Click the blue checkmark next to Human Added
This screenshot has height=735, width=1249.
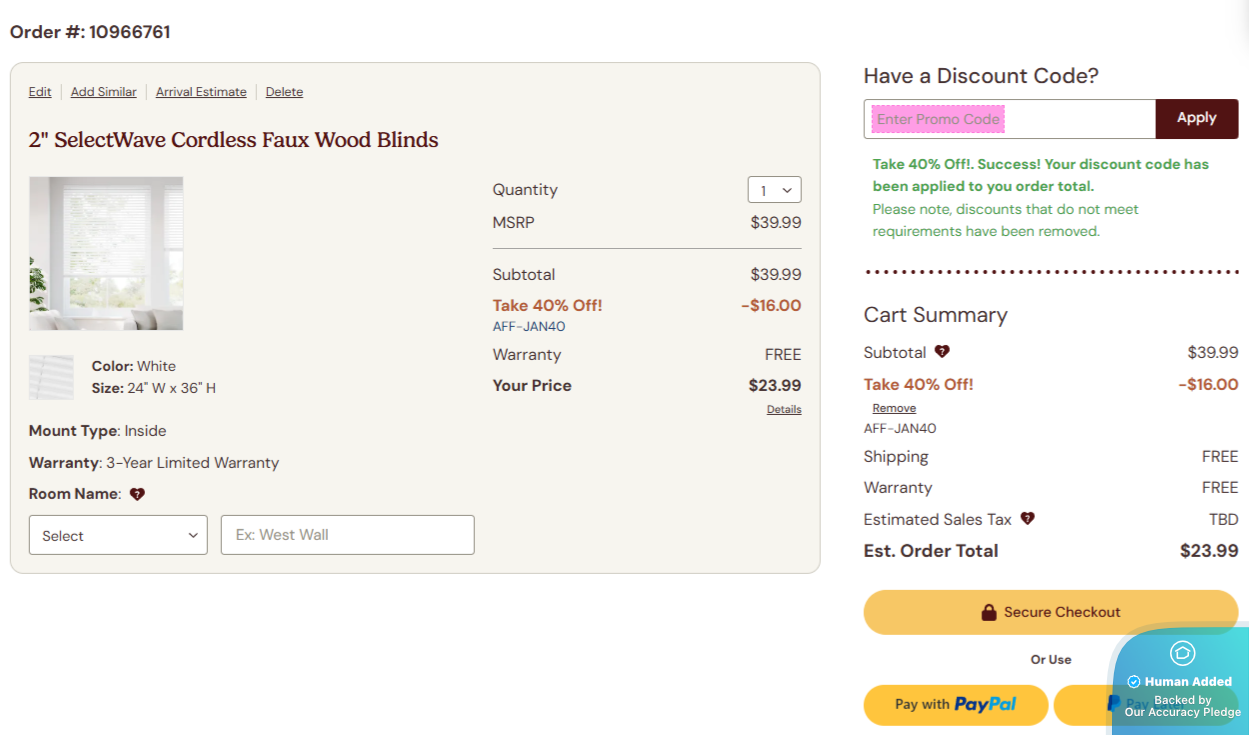pos(1134,682)
